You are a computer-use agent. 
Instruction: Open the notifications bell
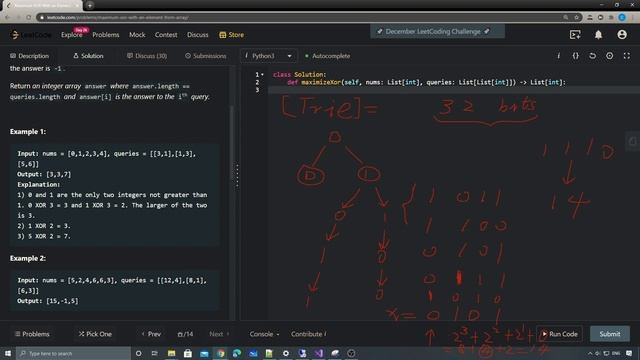[x=598, y=35]
